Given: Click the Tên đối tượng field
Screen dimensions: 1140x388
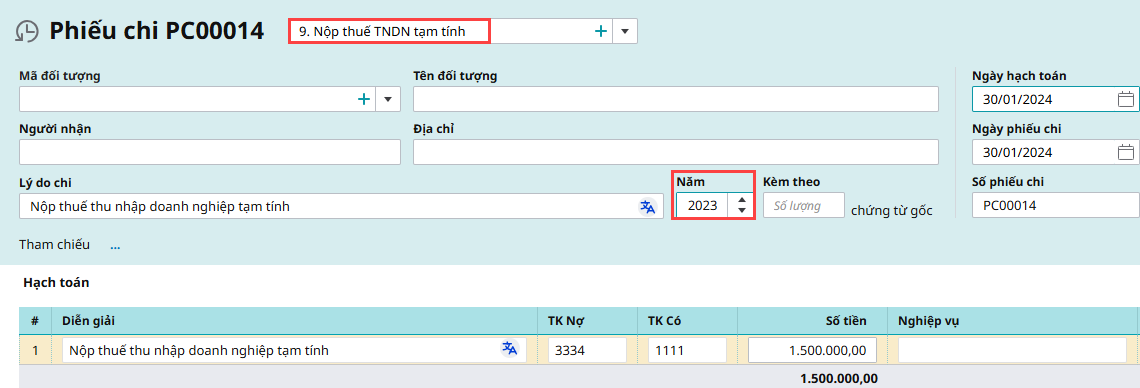Looking at the screenshot, I should click(675, 99).
